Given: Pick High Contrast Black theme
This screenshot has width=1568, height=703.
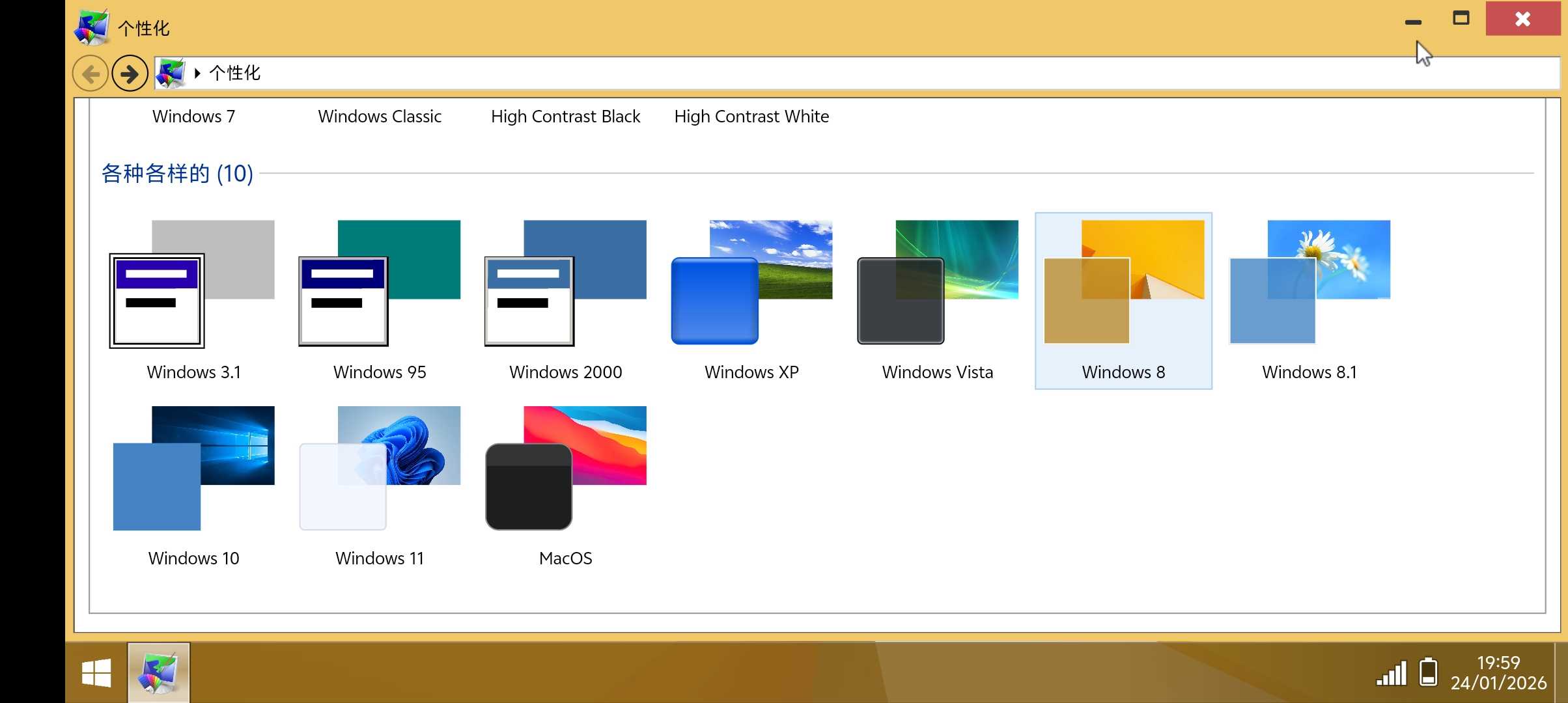Looking at the screenshot, I should tap(565, 117).
